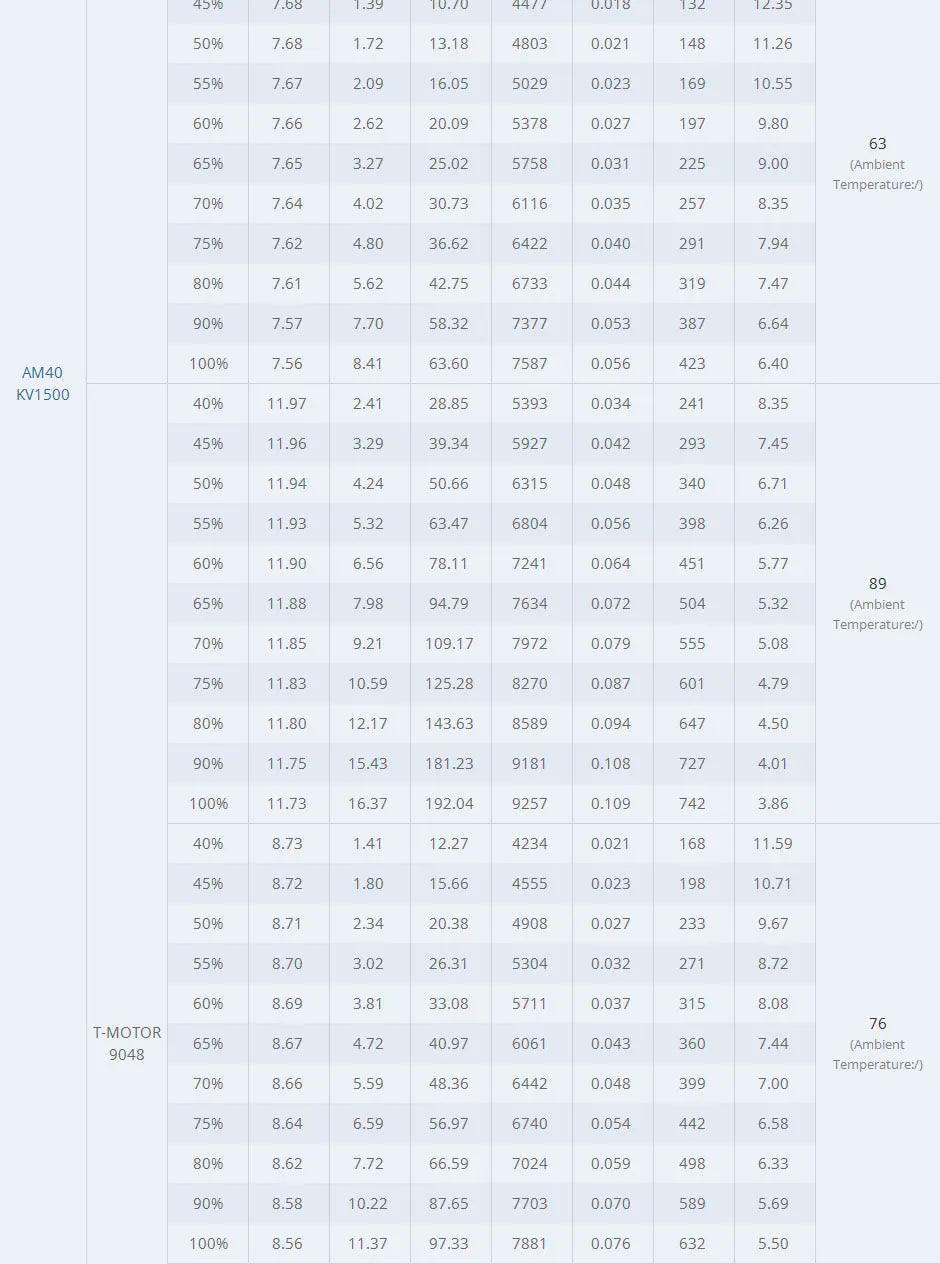Click the 125.28 power value cell
This screenshot has height=1264, width=940.
pos(449,684)
